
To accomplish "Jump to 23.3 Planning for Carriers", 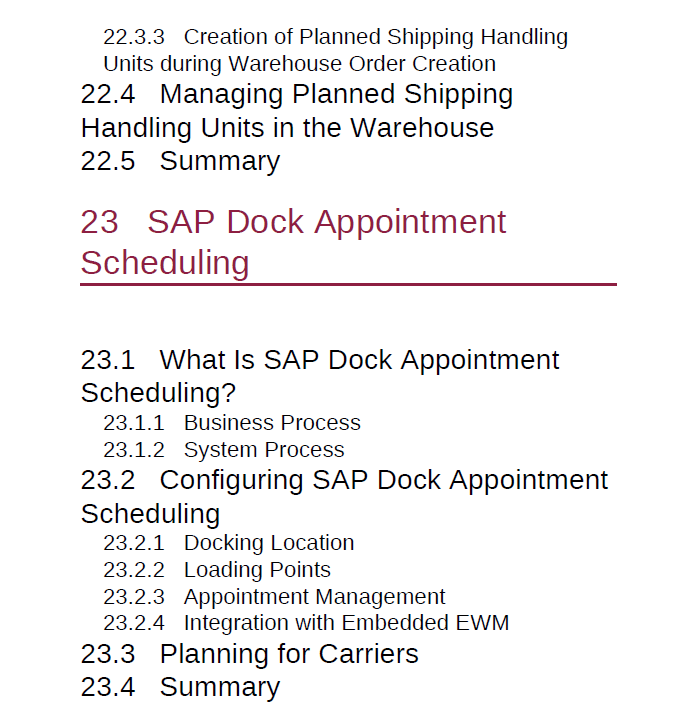I will pyautogui.click(x=250, y=653).
